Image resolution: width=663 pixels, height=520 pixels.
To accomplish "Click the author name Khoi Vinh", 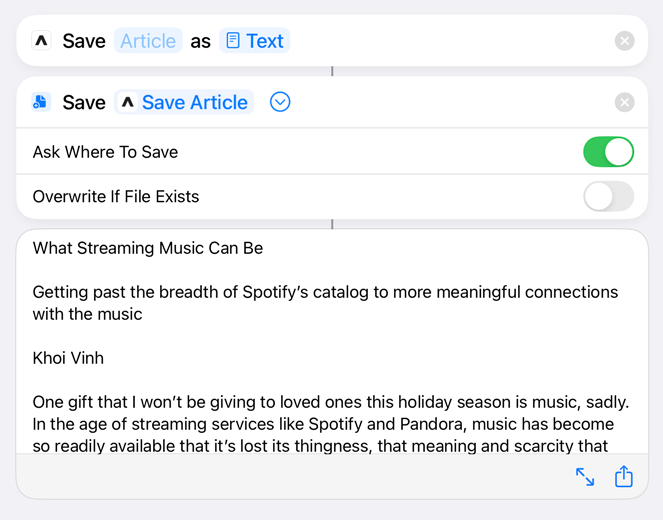I will [68, 358].
